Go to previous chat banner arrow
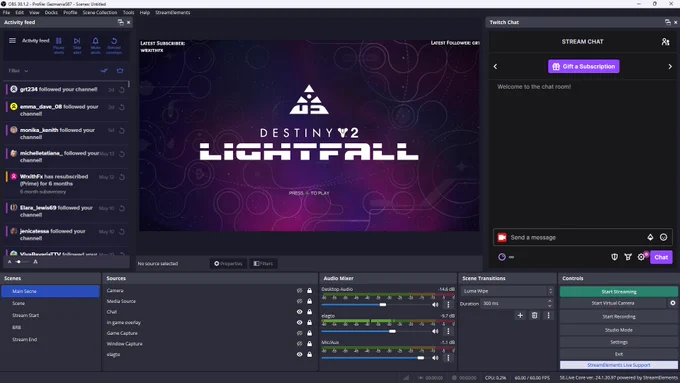This screenshot has height=383, width=680. coord(495,66)
